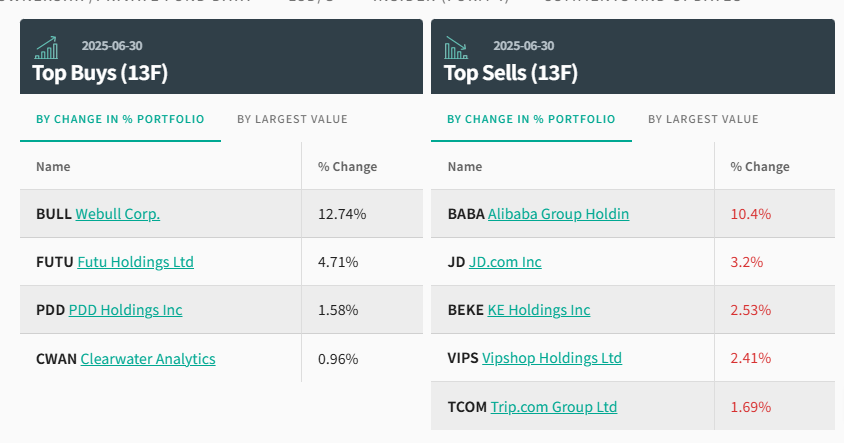
Task: Open the Clearwater Analytics link
Action: tap(148, 358)
